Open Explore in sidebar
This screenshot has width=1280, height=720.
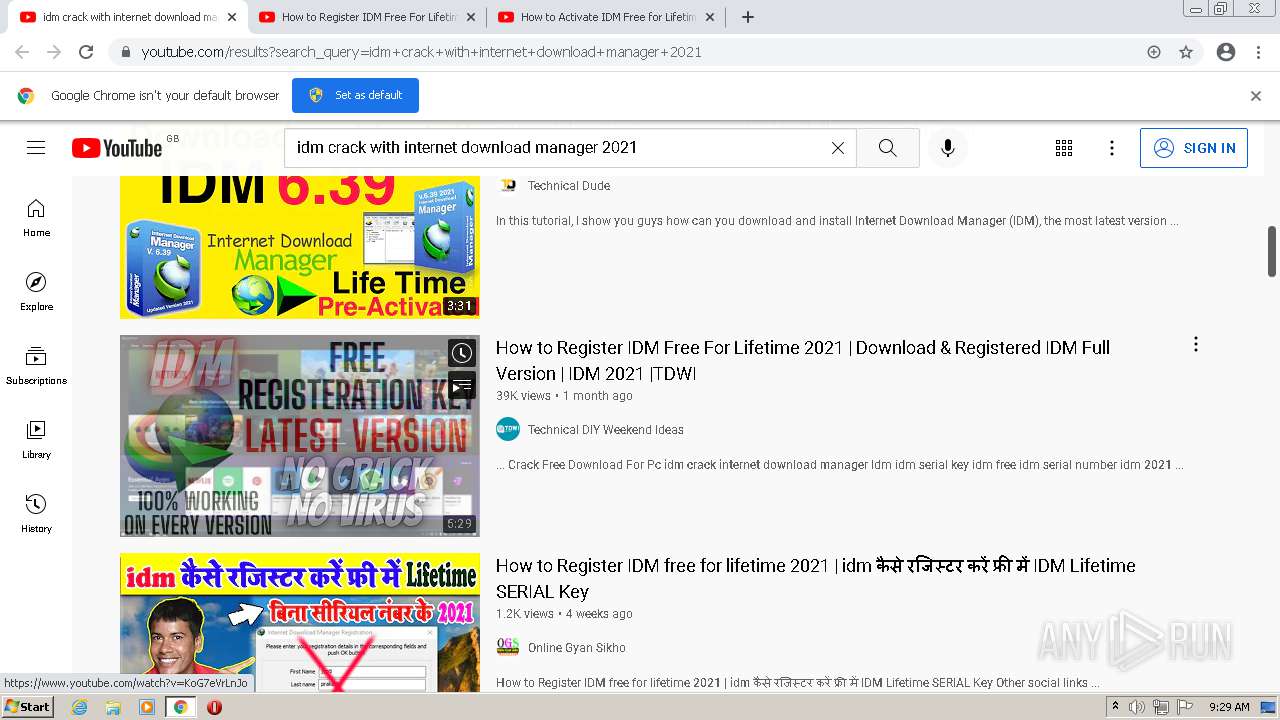tap(36, 291)
